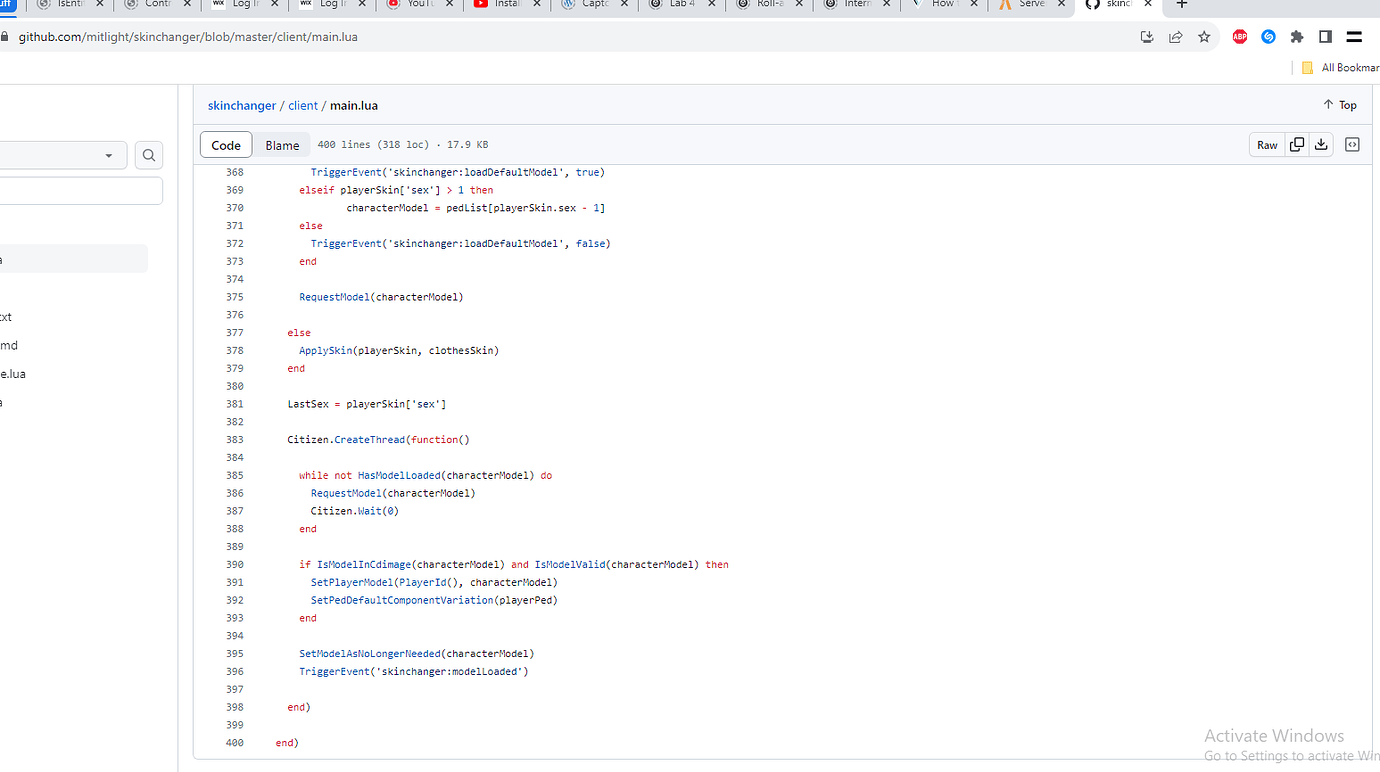The width and height of the screenshot is (1380, 772).
Task: Bookmark this page with the star
Action: pos(1204,36)
